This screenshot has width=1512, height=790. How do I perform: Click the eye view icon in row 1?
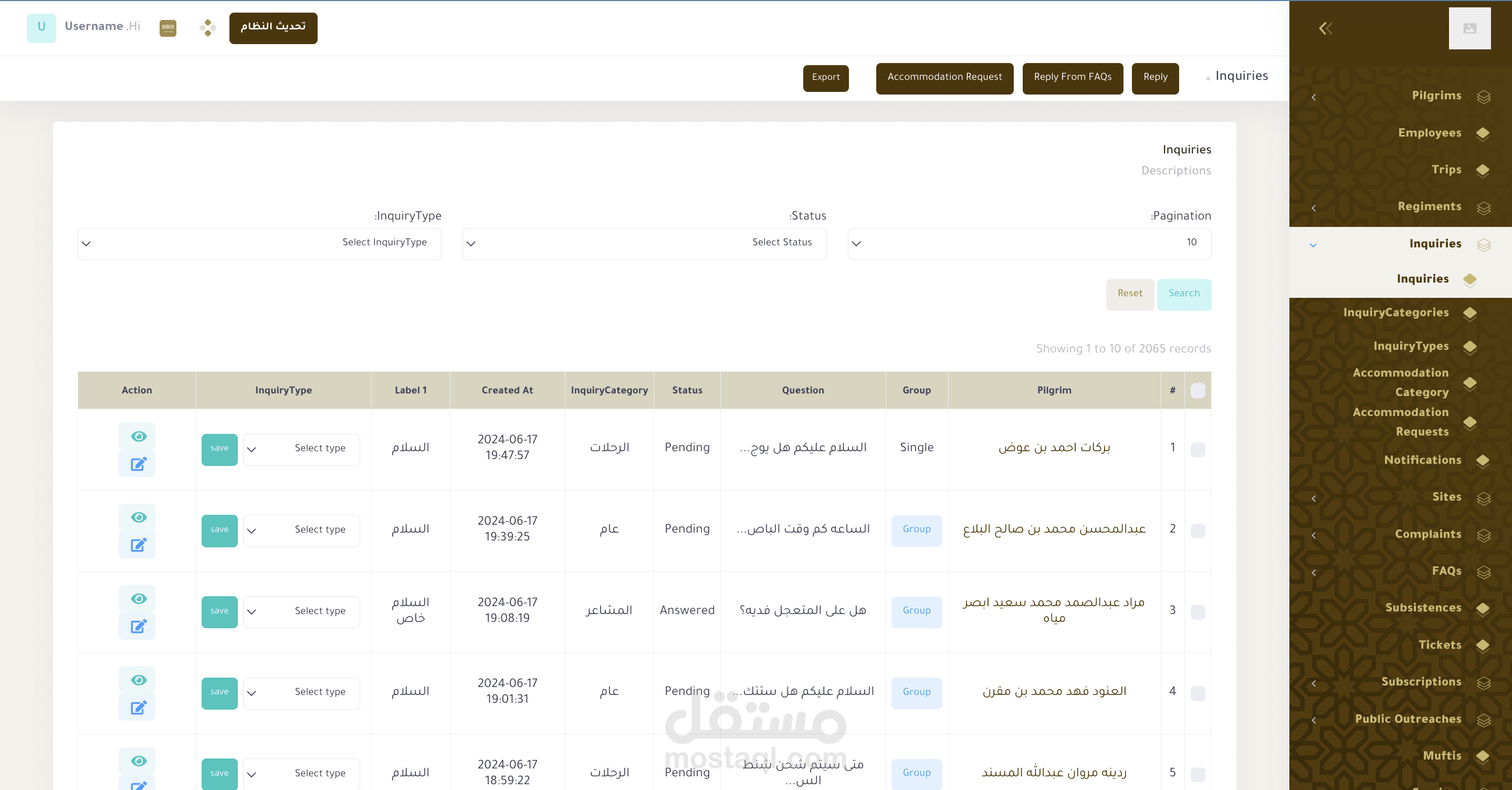pos(138,436)
